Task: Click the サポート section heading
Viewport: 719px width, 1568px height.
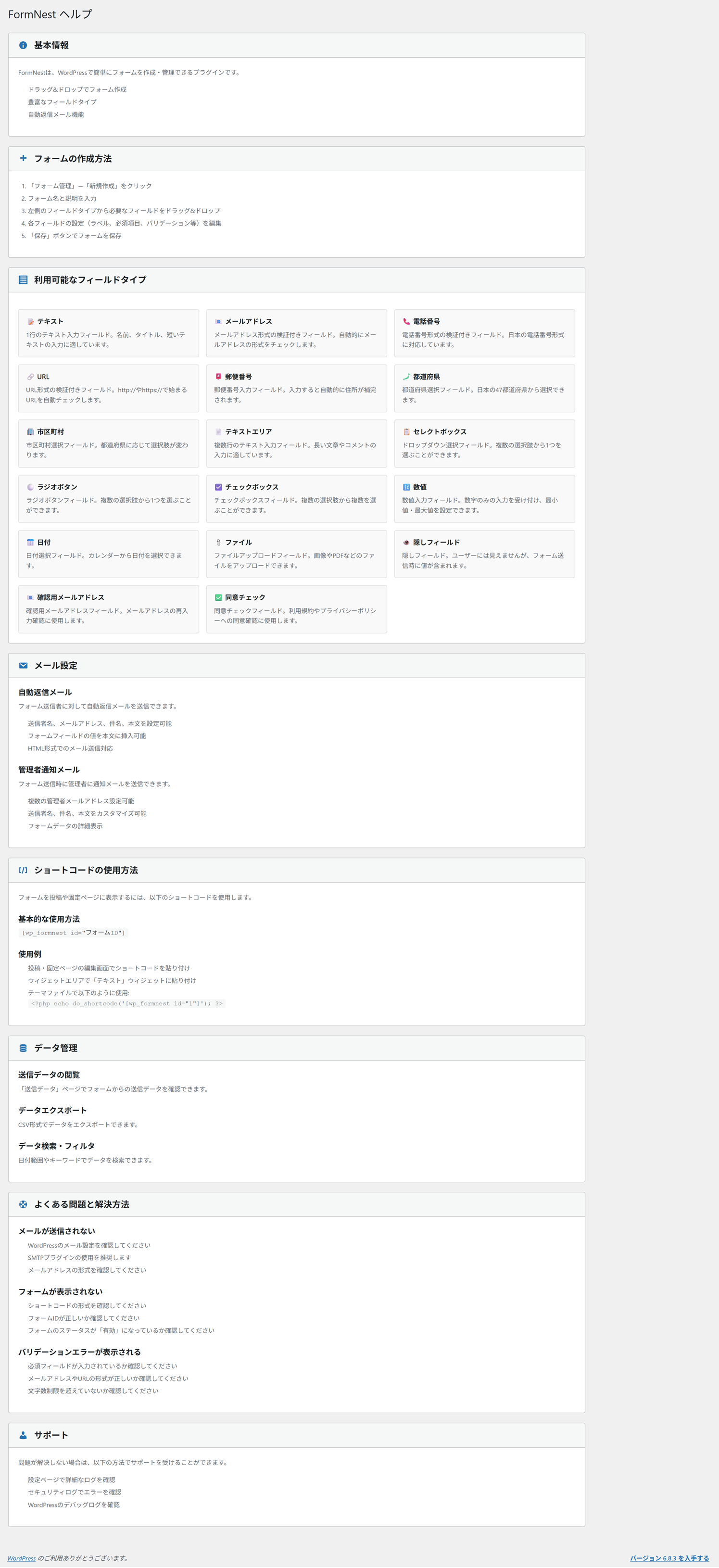Action: pyautogui.click(x=51, y=1435)
